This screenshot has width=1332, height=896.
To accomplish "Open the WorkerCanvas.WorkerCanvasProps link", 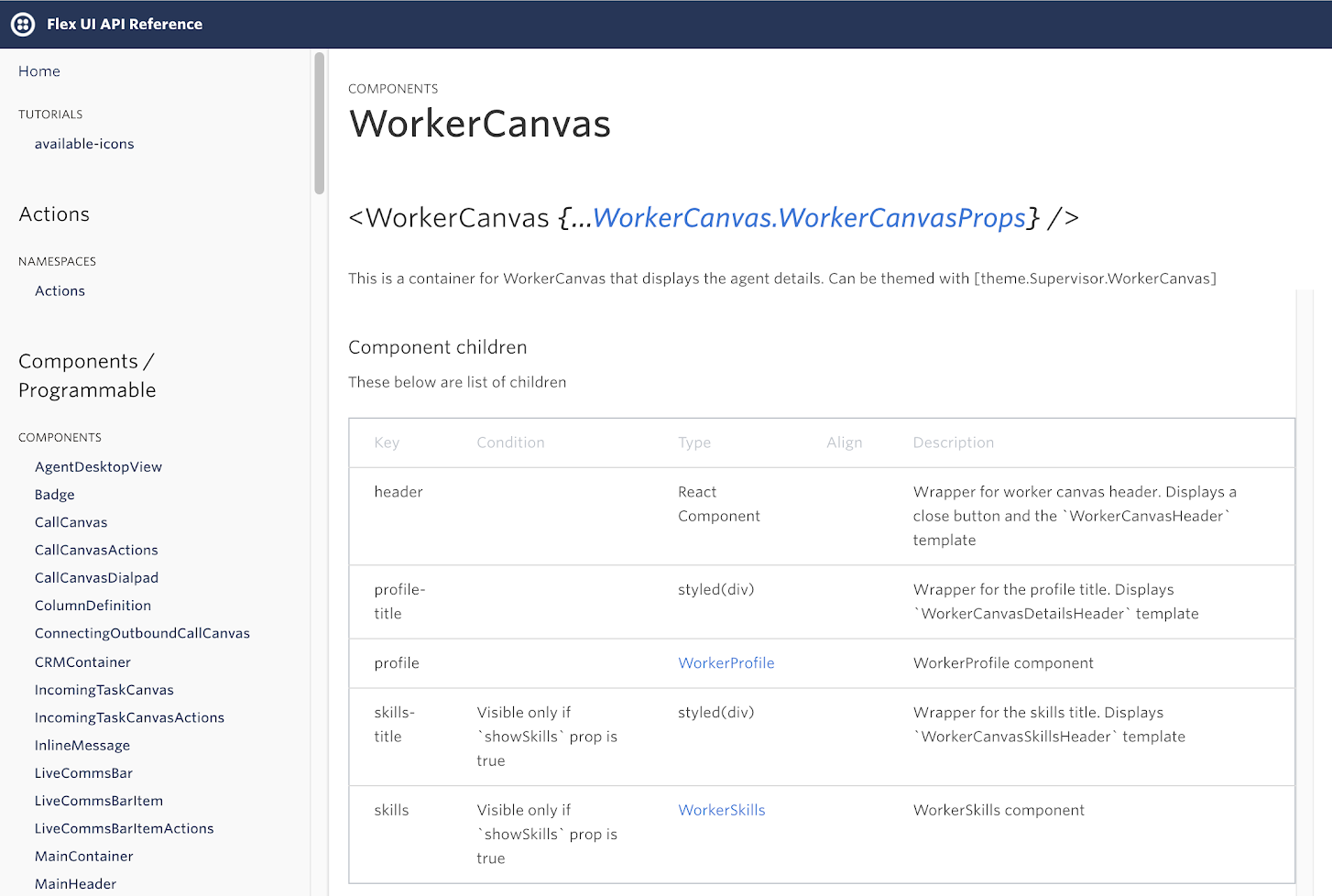I will click(x=810, y=218).
